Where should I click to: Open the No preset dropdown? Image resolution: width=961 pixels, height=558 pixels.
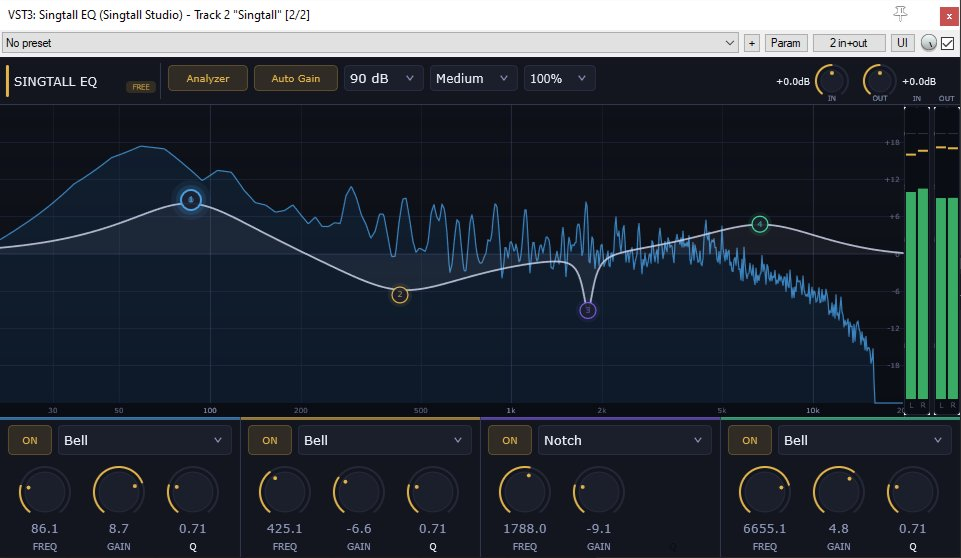370,43
